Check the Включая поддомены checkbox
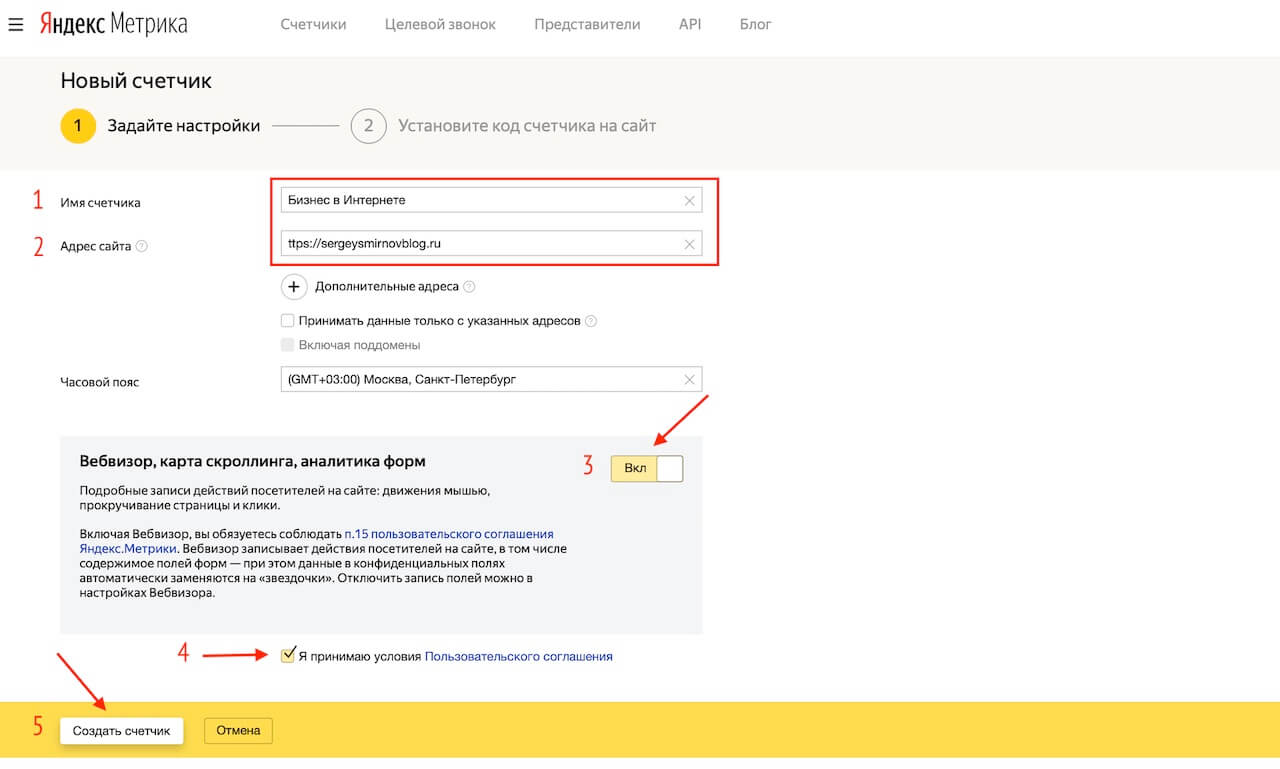 point(288,345)
